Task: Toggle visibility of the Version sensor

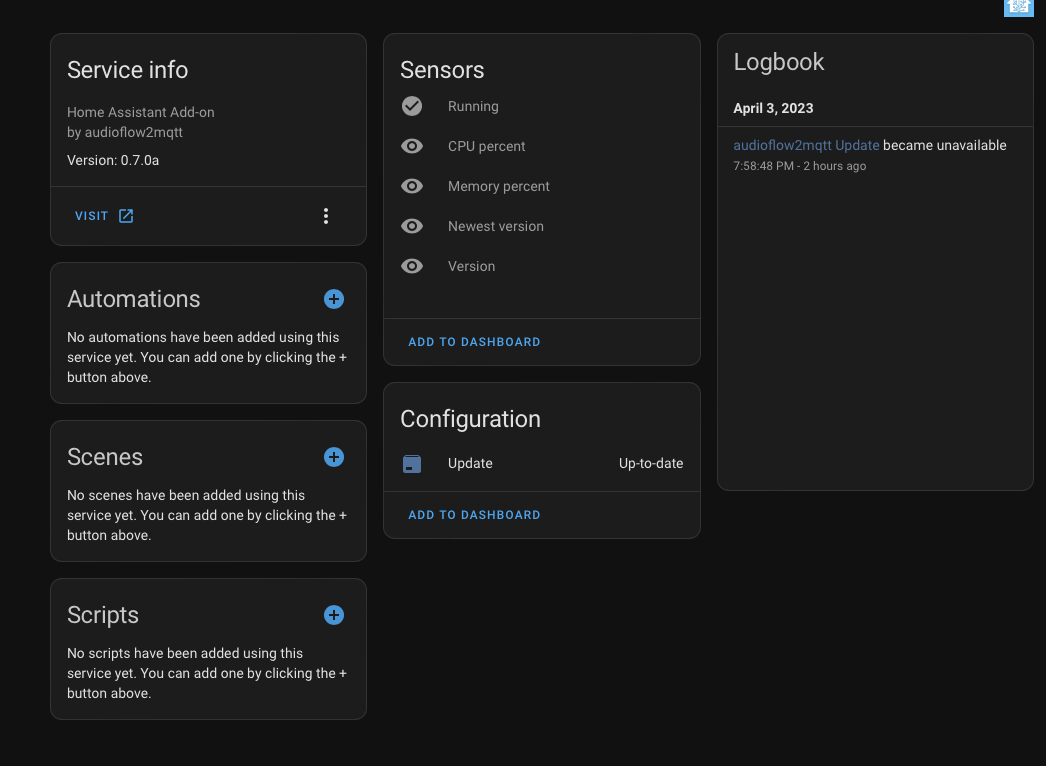Action: [x=411, y=266]
